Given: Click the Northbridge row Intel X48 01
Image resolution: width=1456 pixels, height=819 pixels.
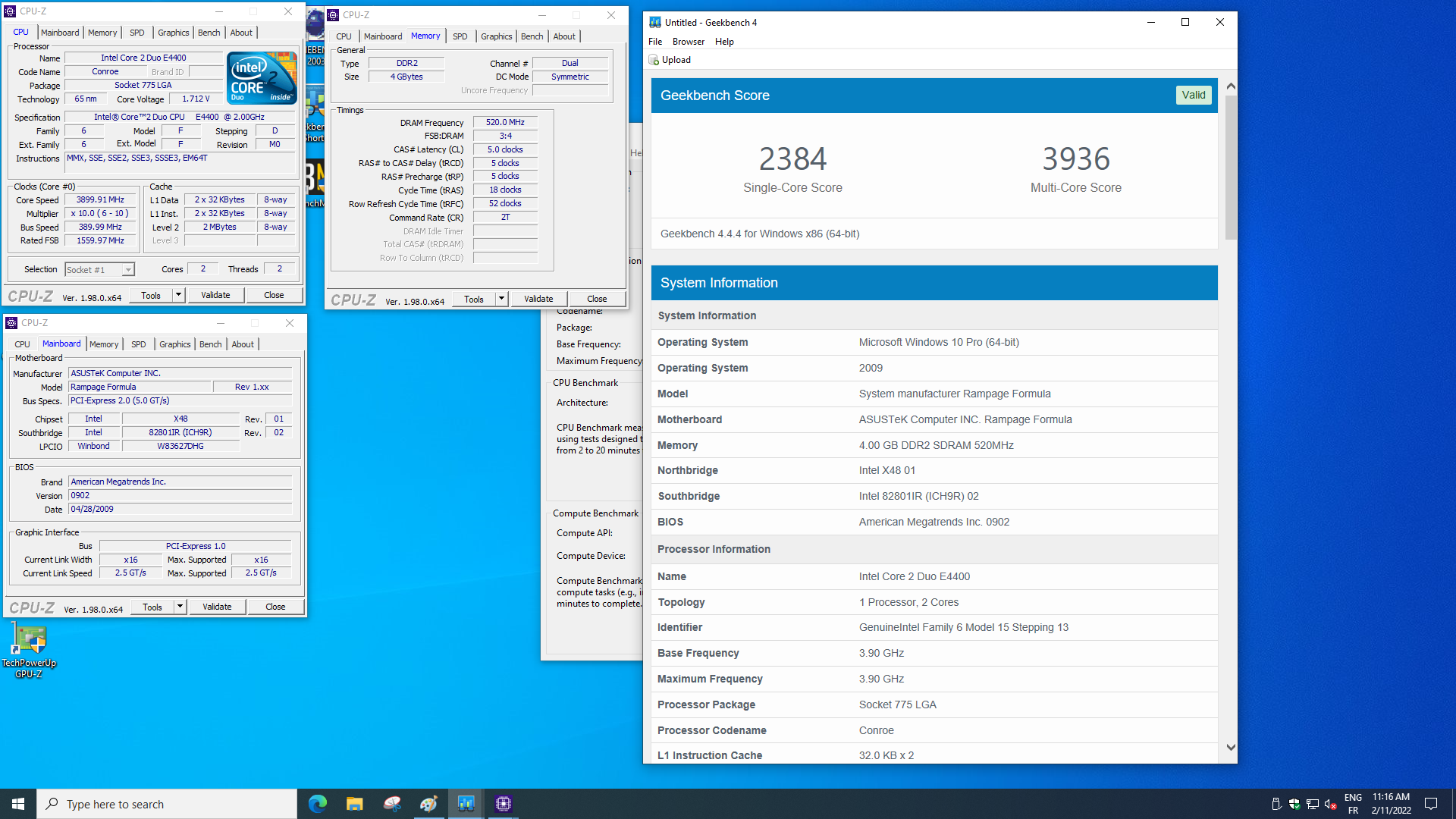Looking at the screenshot, I should click(x=934, y=470).
